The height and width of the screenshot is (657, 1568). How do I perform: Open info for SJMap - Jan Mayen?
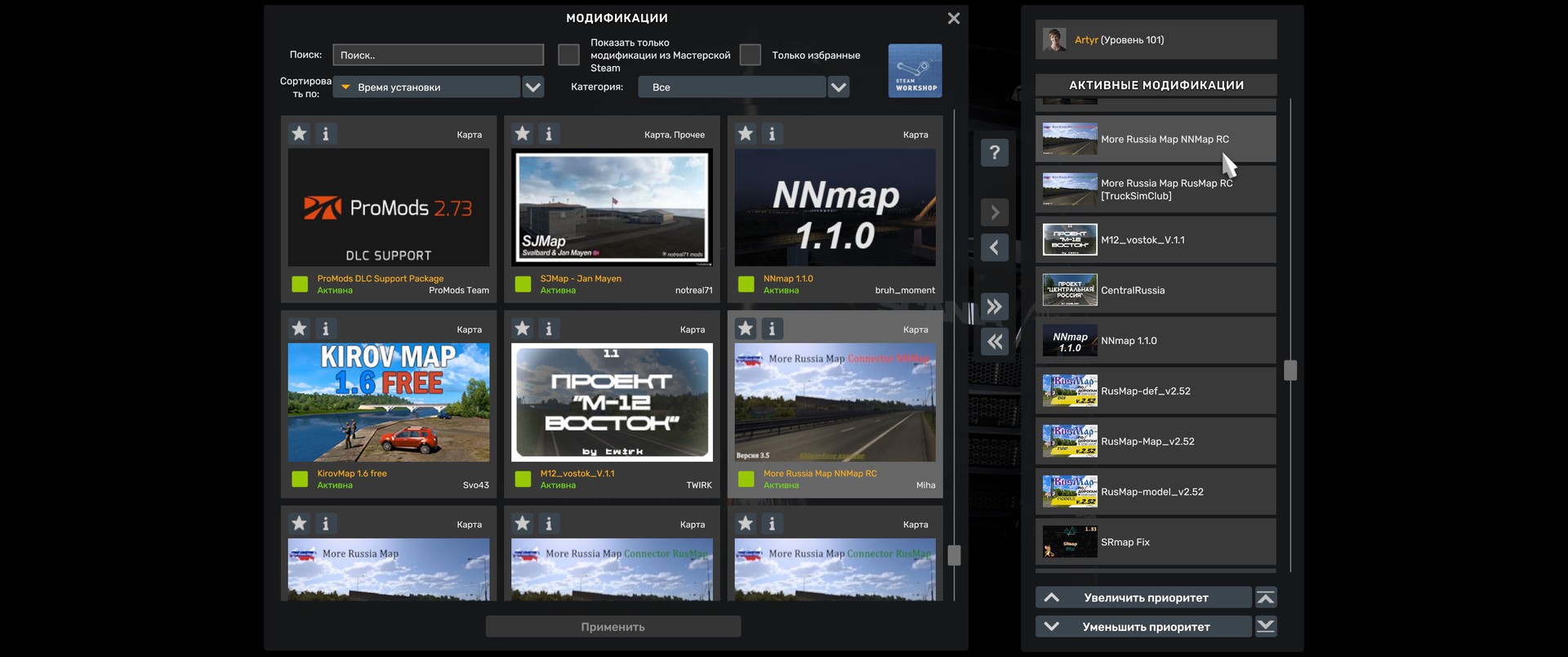(549, 133)
